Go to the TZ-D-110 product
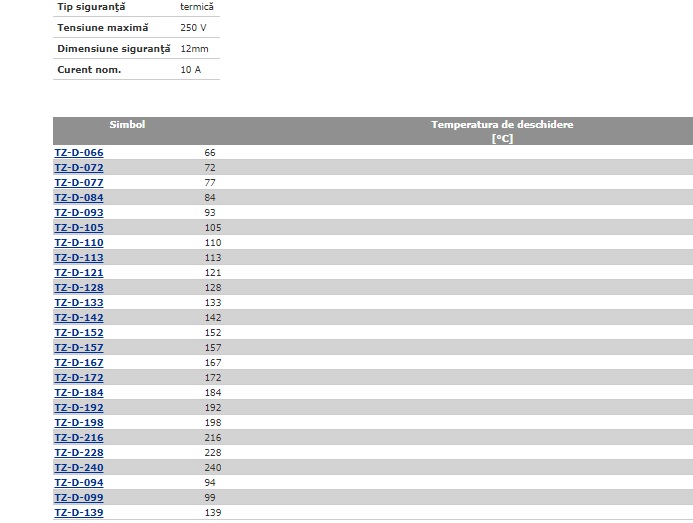 coord(79,243)
